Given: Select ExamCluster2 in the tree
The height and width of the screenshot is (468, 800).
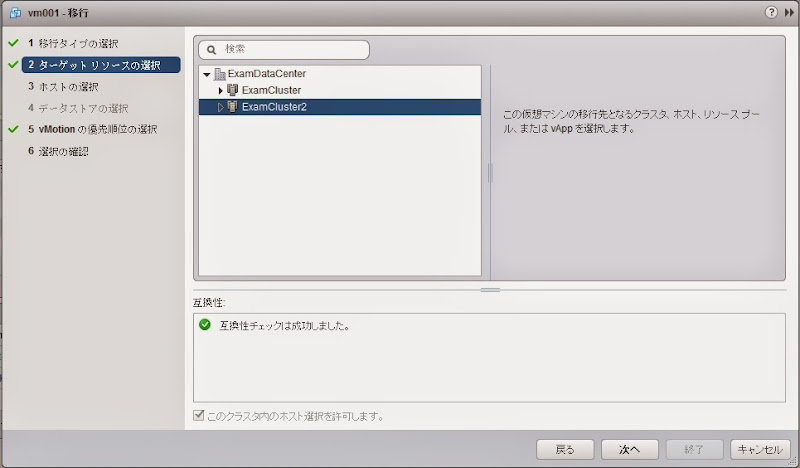Looking at the screenshot, I should tap(274, 107).
